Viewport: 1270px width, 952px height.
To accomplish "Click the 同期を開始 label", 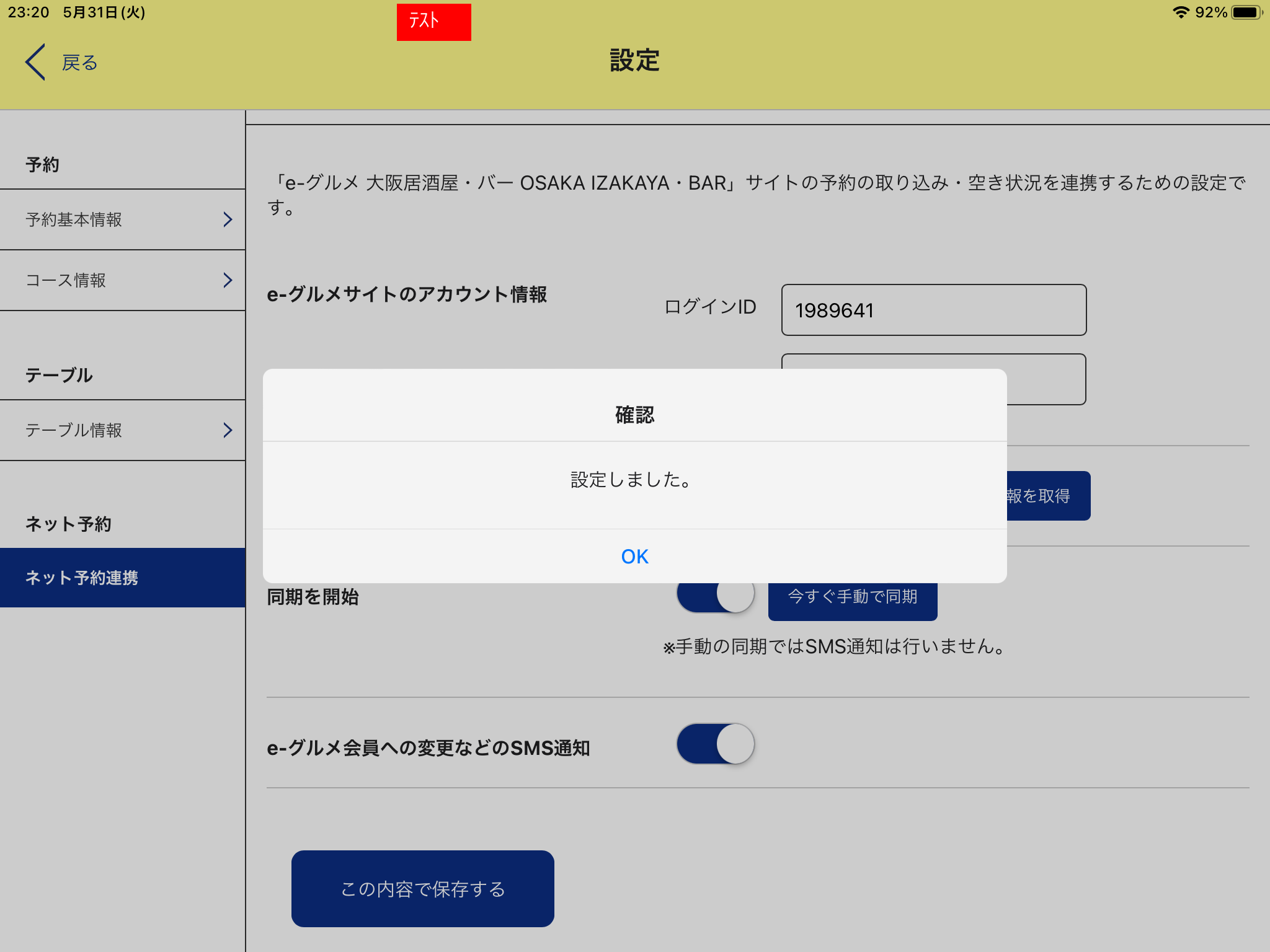I will [x=313, y=597].
